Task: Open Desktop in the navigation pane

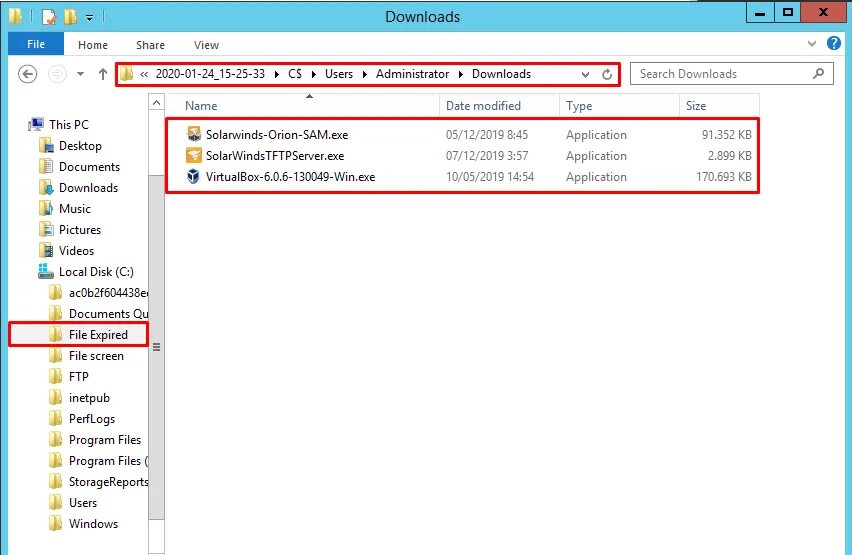Action: pos(80,146)
